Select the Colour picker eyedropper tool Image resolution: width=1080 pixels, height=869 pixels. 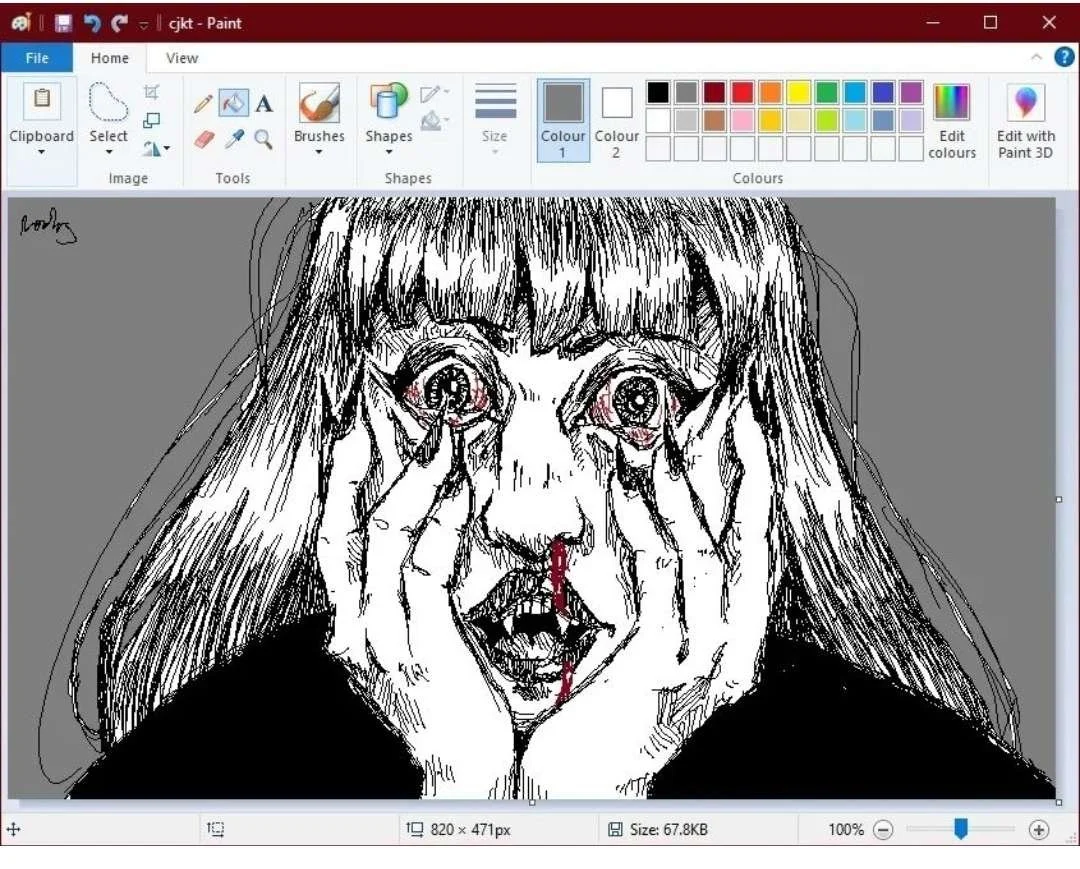click(x=234, y=140)
